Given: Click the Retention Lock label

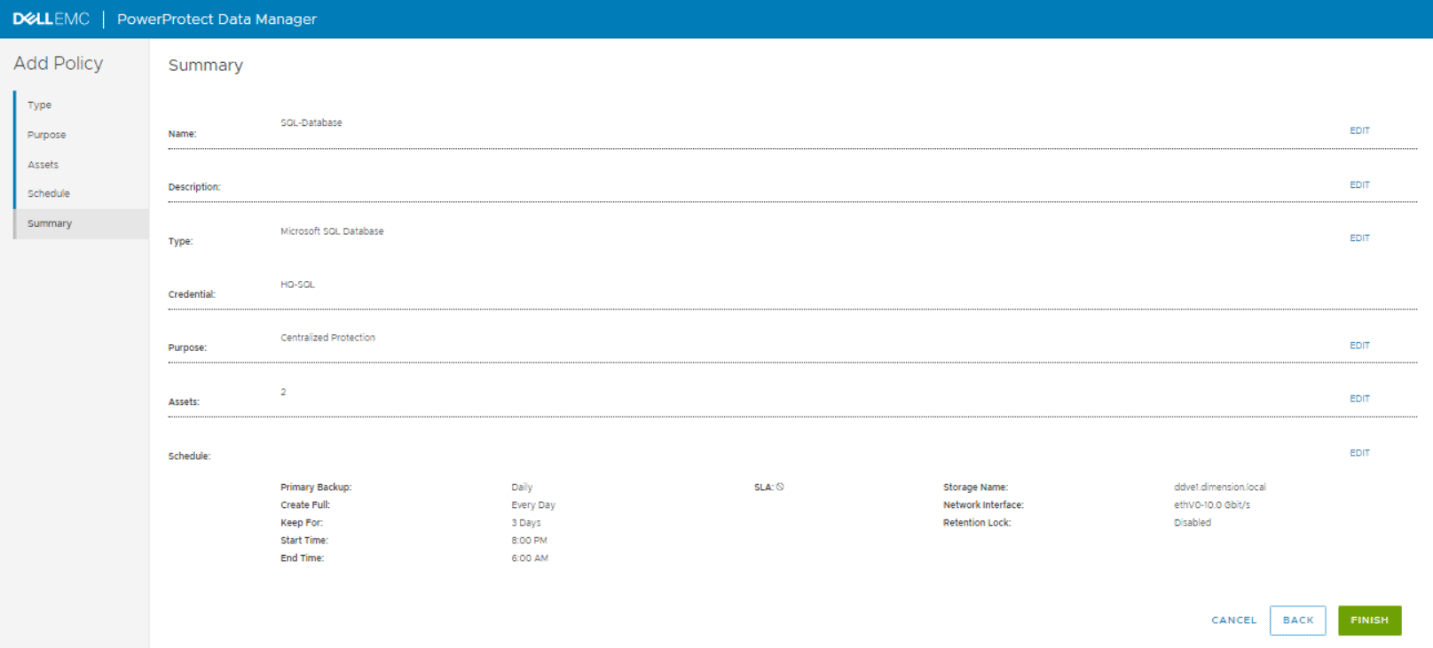Looking at the screenshot, I should [977, 523].
